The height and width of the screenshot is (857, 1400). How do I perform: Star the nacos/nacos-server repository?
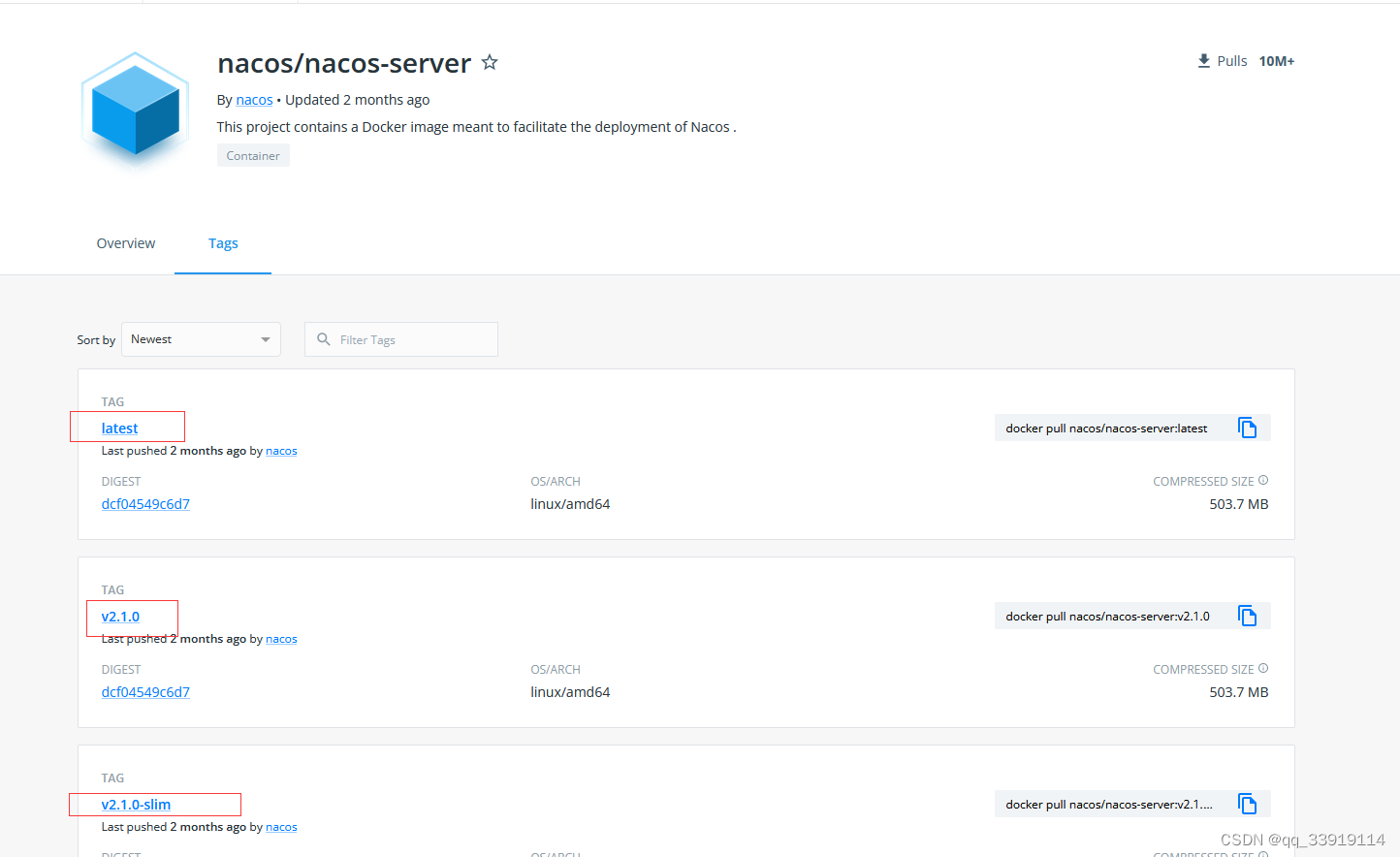coord(489,61)
